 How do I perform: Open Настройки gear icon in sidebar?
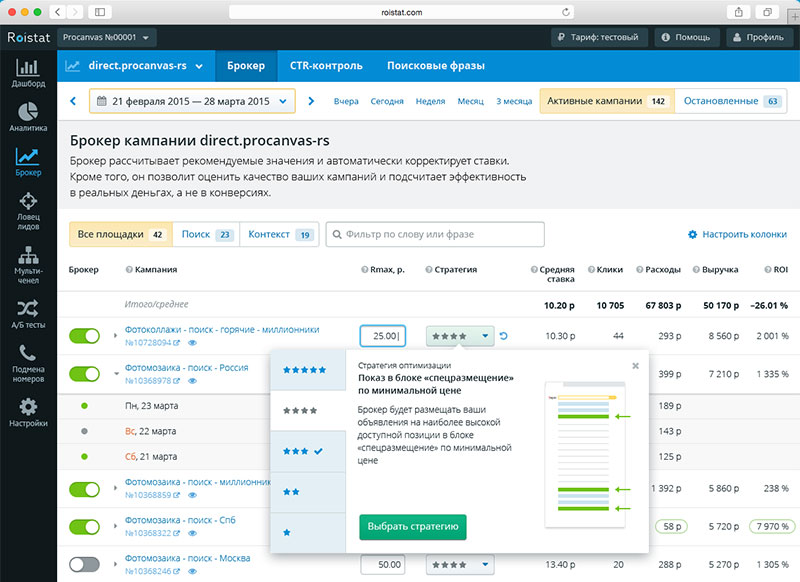[x=28, y=412]
